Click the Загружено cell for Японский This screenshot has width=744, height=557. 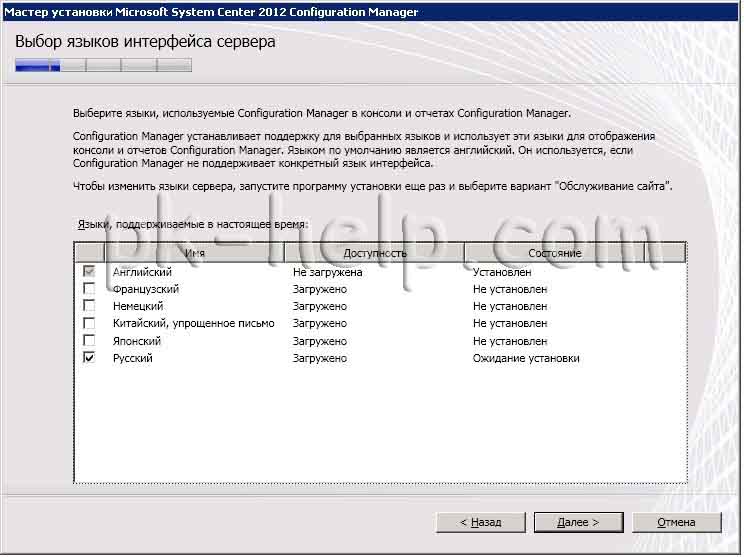point(320,342)
